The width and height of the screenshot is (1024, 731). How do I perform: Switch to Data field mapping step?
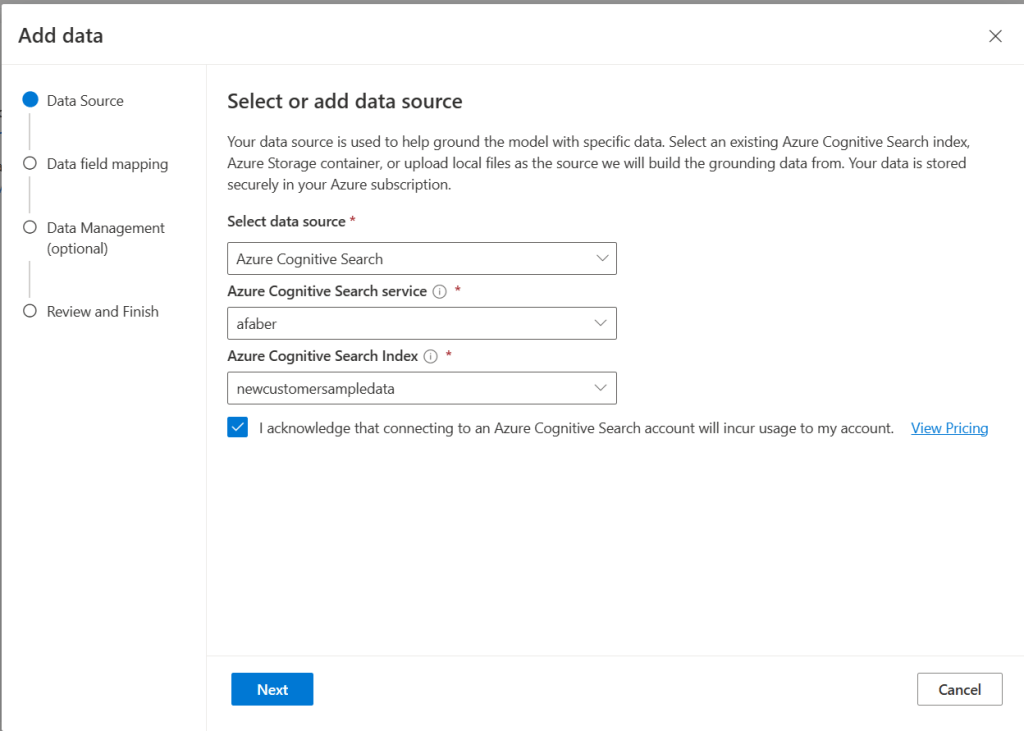107,164
